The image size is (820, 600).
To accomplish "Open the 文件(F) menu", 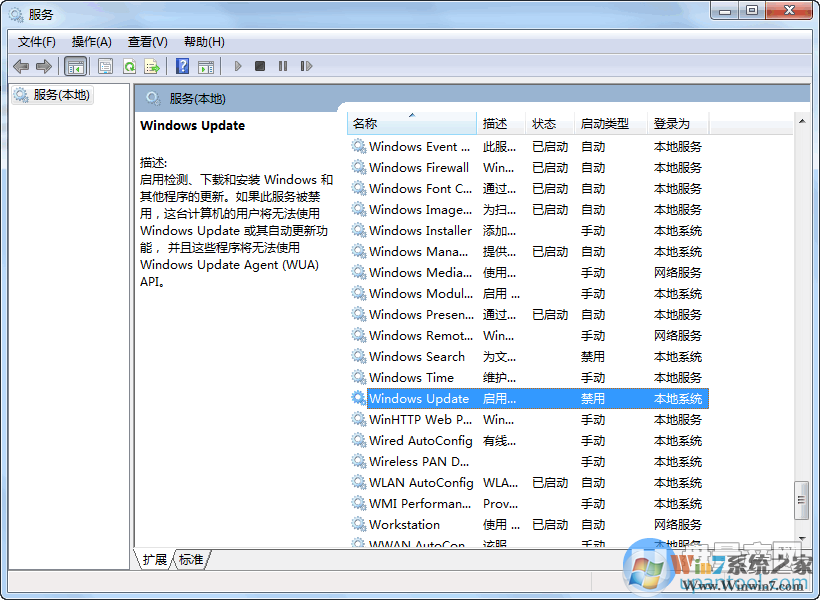I will coord(37,42).
